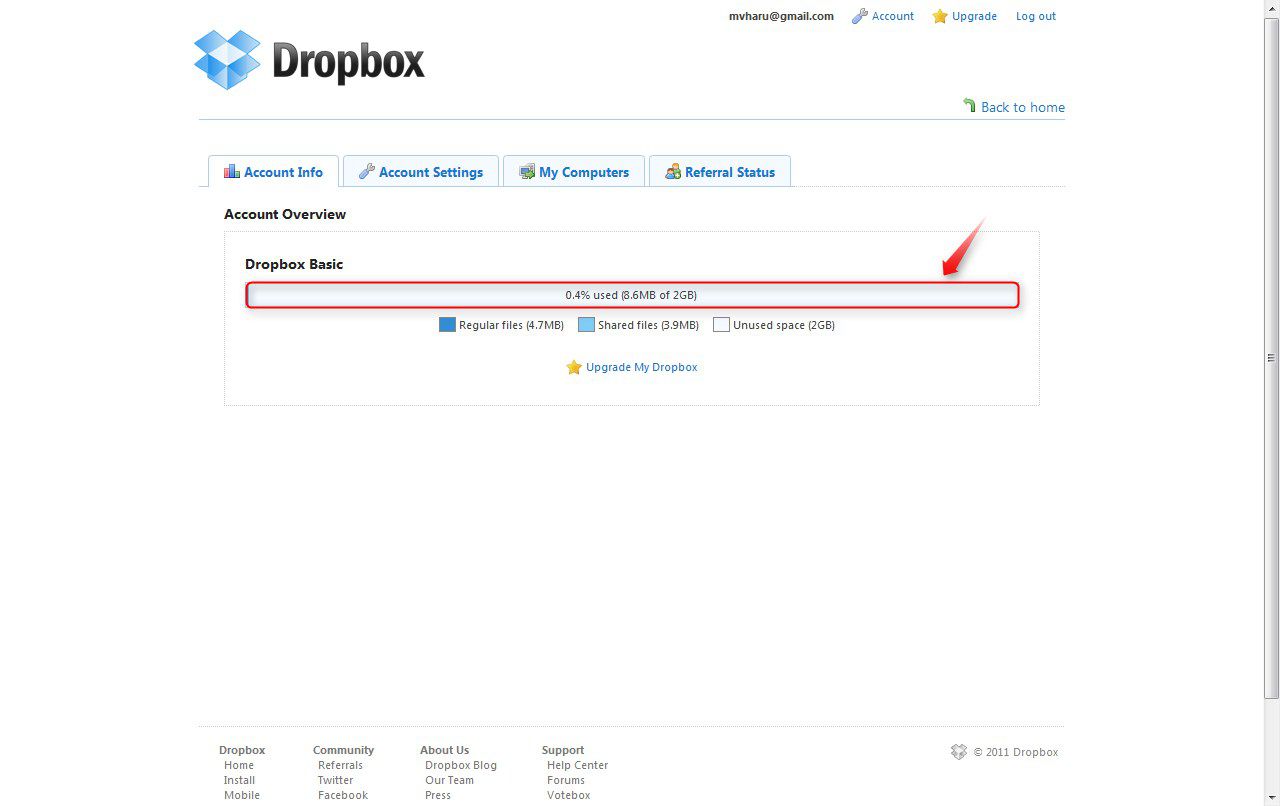Click the Account Overview heading
Viewport: 1280px width, 806px height.
tap(285, 214)
